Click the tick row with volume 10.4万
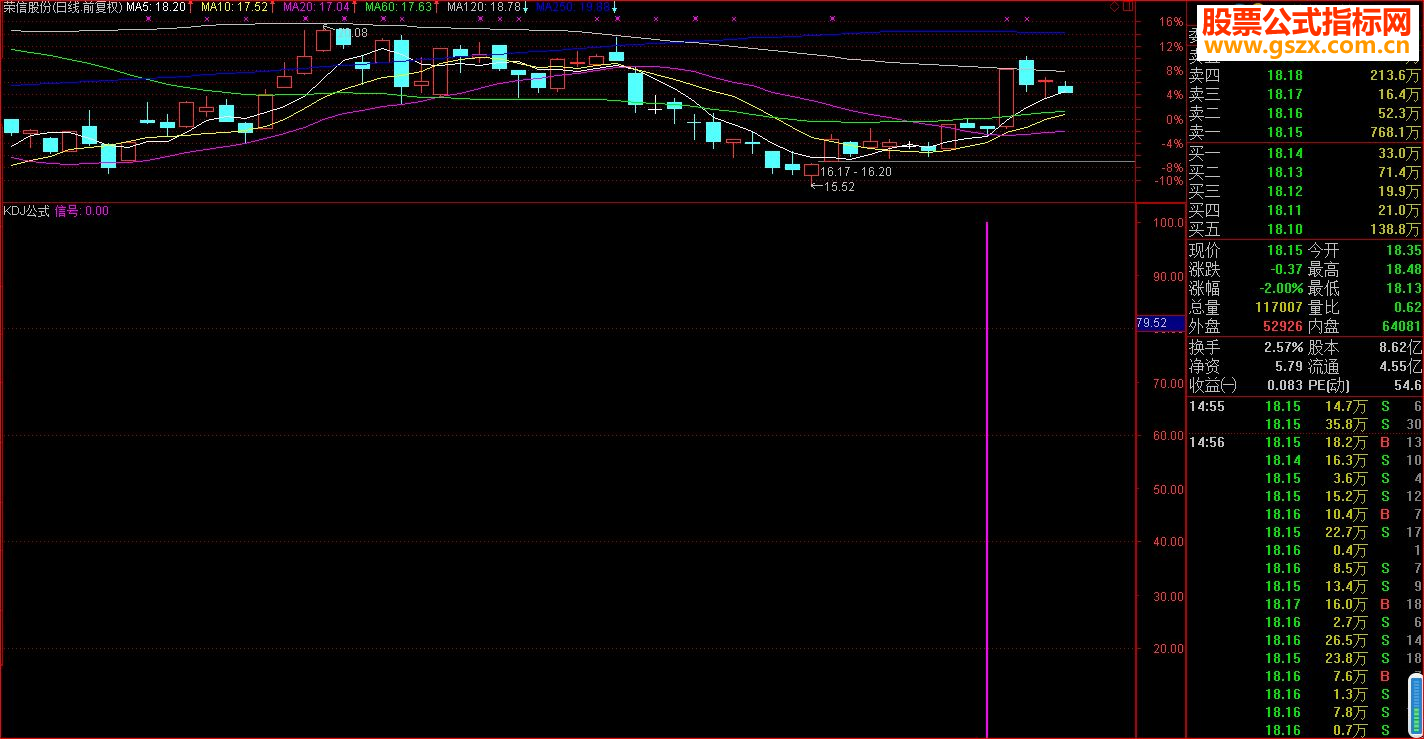Screen dimensions: 1424x739 (x=1304, y=514)
